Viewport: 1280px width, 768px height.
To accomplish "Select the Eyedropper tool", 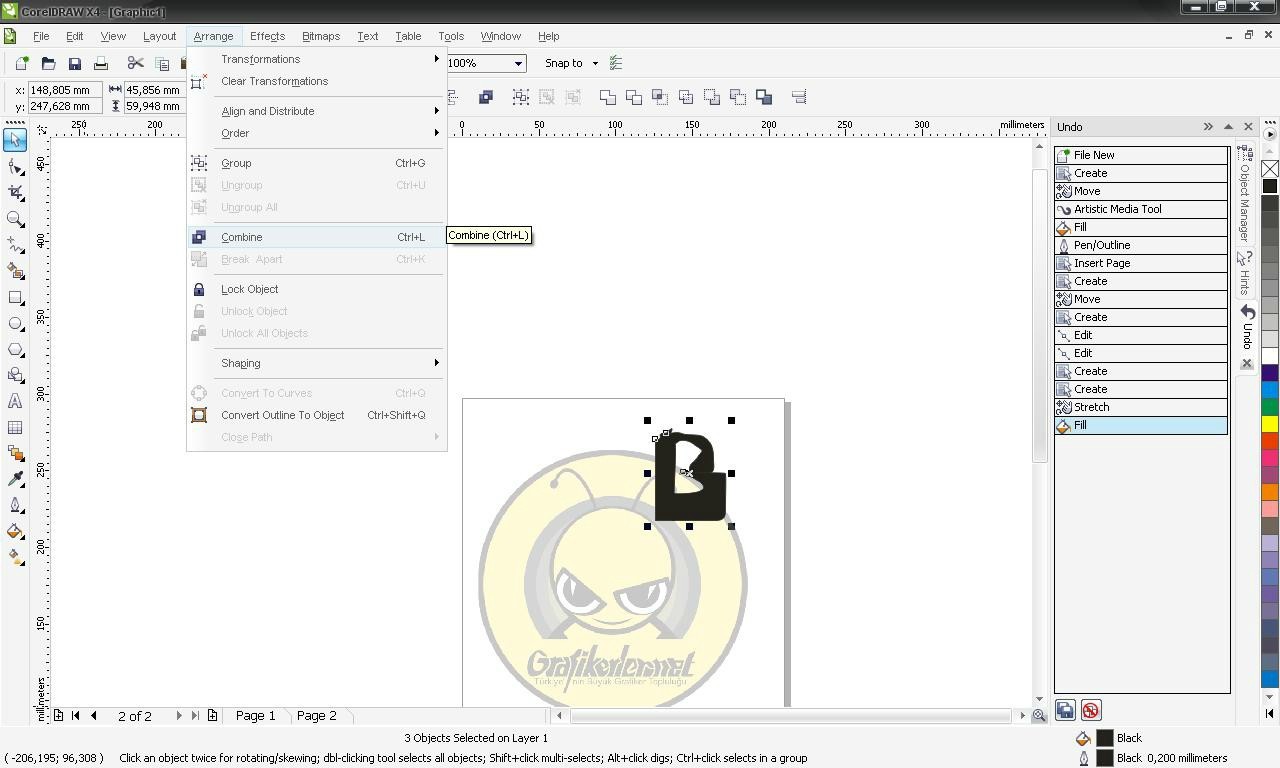I will click(x=15, y=479).
